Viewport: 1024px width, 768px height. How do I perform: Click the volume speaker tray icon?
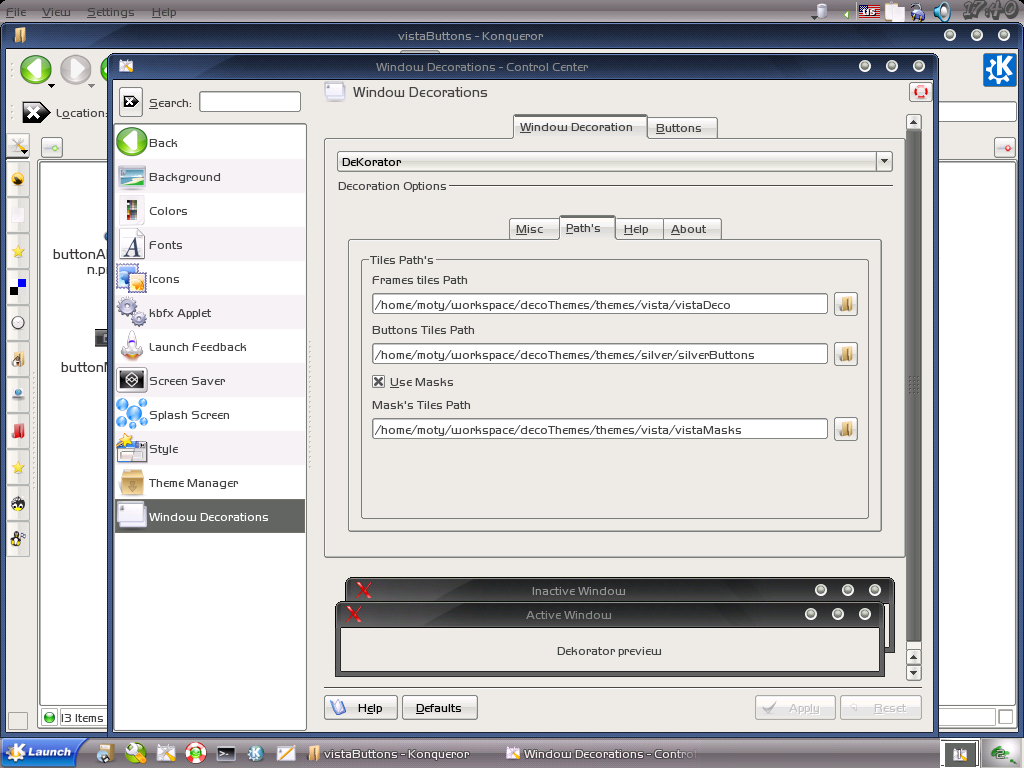coord(942,12)
